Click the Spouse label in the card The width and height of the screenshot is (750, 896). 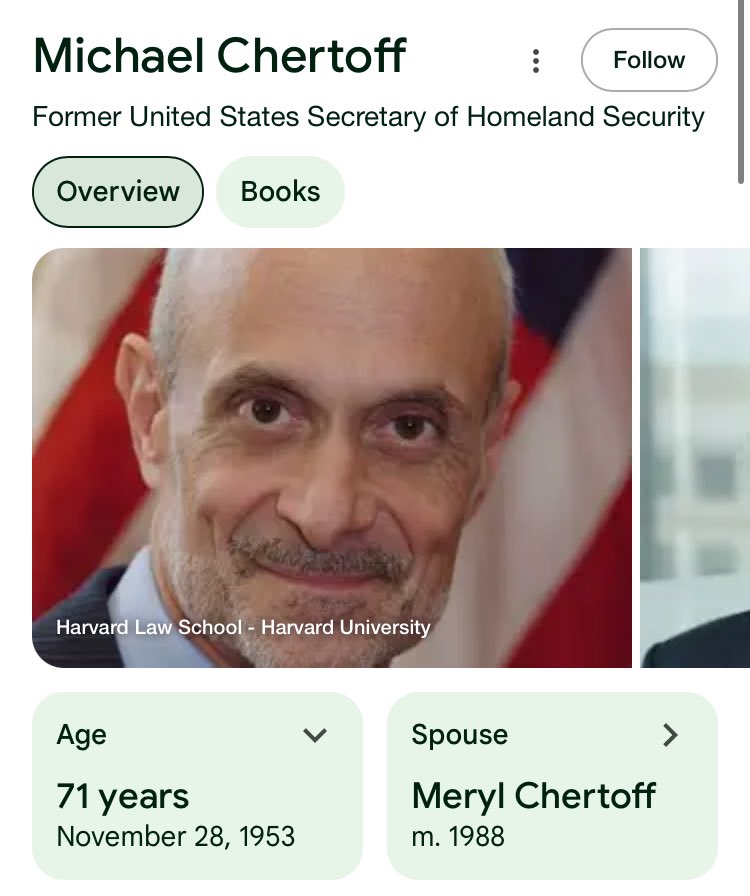tap(459, 735)
